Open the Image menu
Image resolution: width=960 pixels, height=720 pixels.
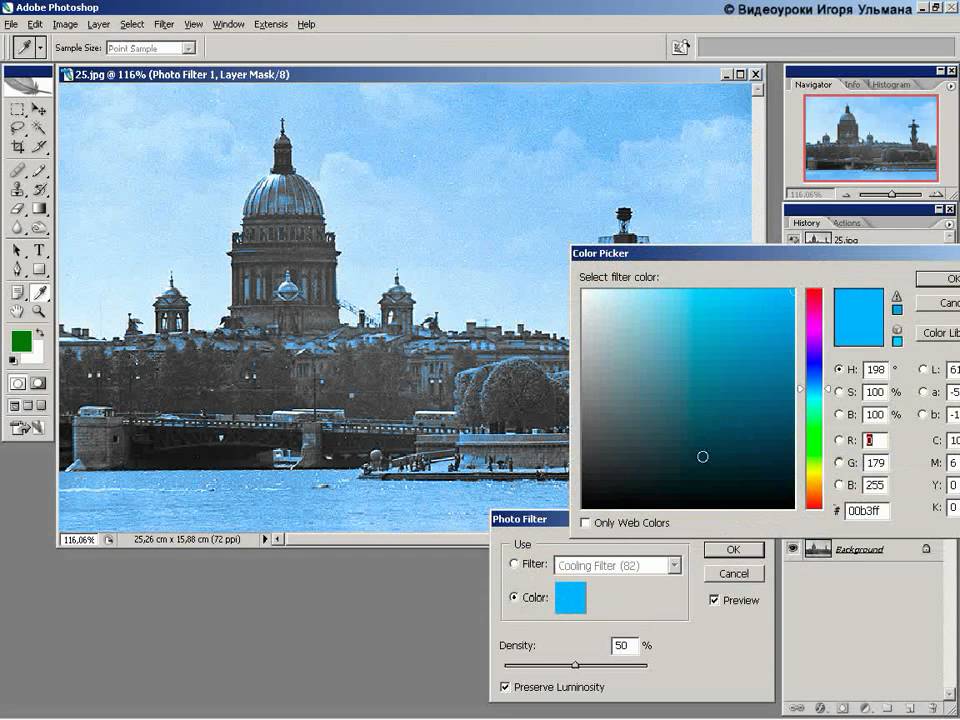pyautogui.click(x=65, y=24)
